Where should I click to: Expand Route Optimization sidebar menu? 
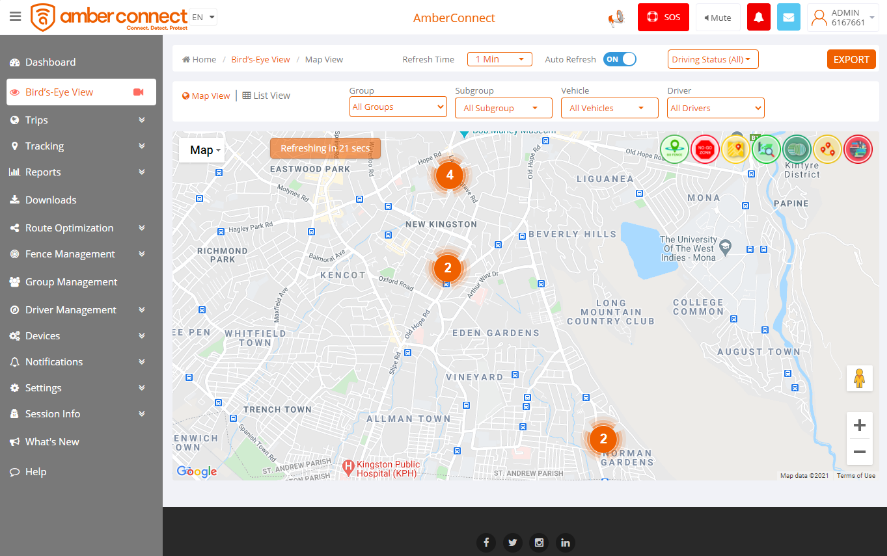click(x=78, y=228)
